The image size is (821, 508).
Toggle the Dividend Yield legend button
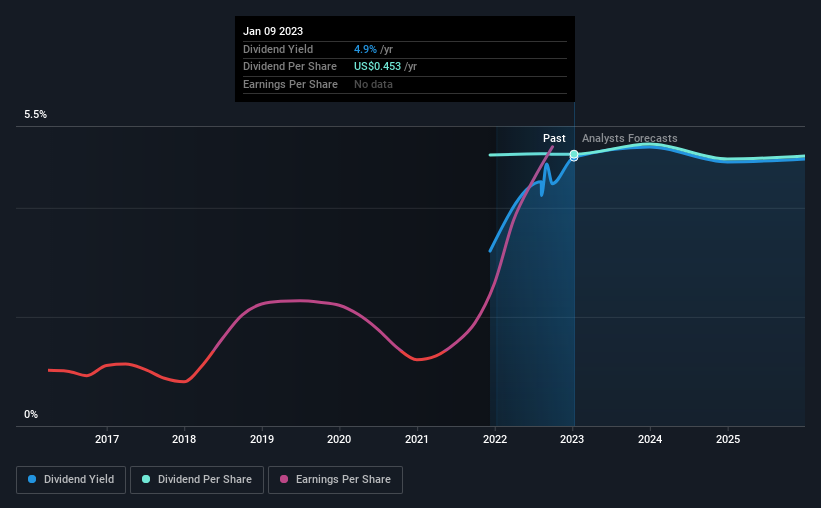coord(71,480)
